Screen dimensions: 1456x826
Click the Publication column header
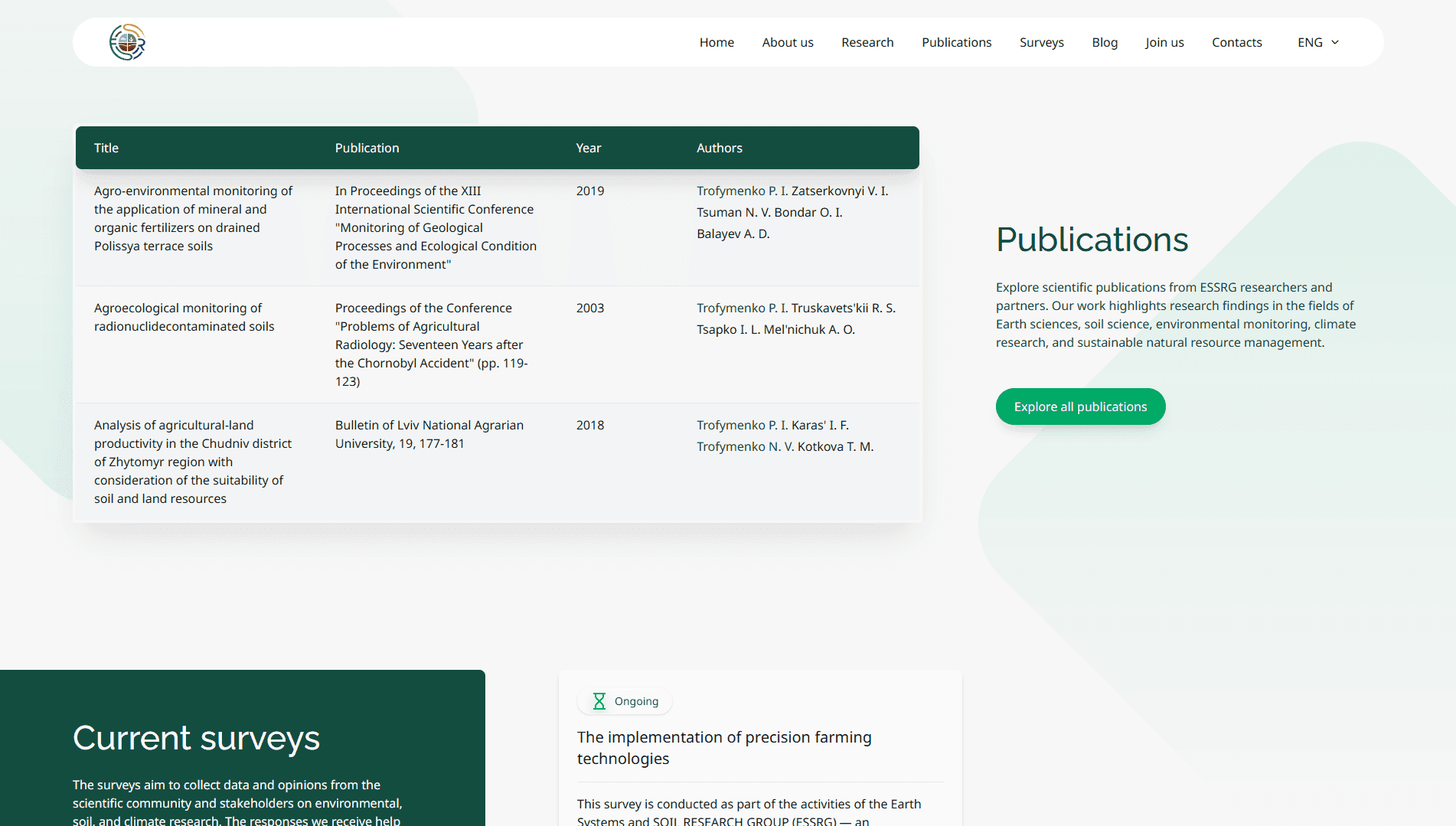pos(367,148)
